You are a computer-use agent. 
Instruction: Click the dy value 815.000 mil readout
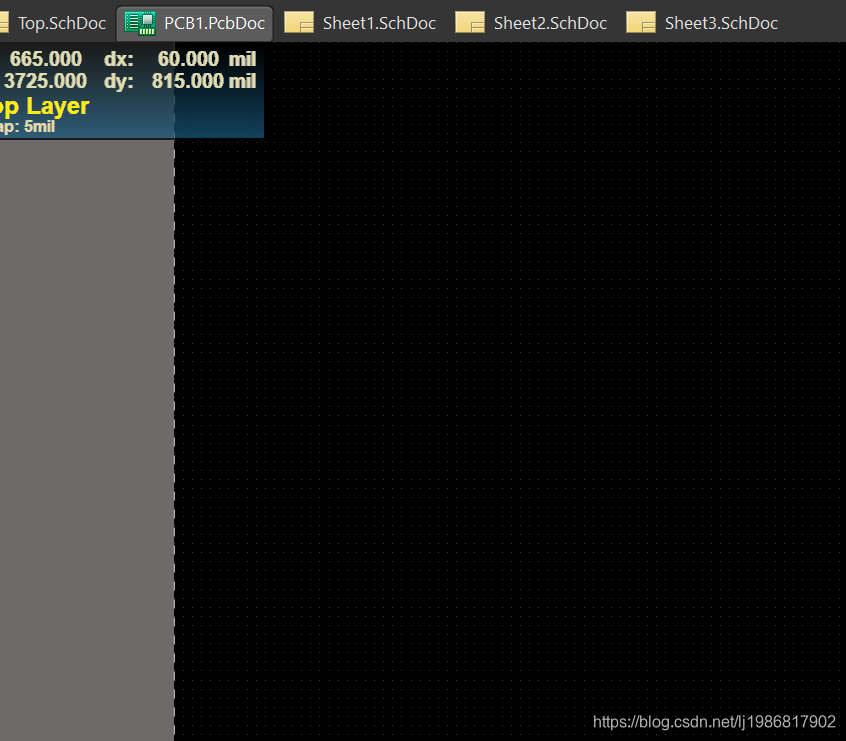(x=204, y=81)
